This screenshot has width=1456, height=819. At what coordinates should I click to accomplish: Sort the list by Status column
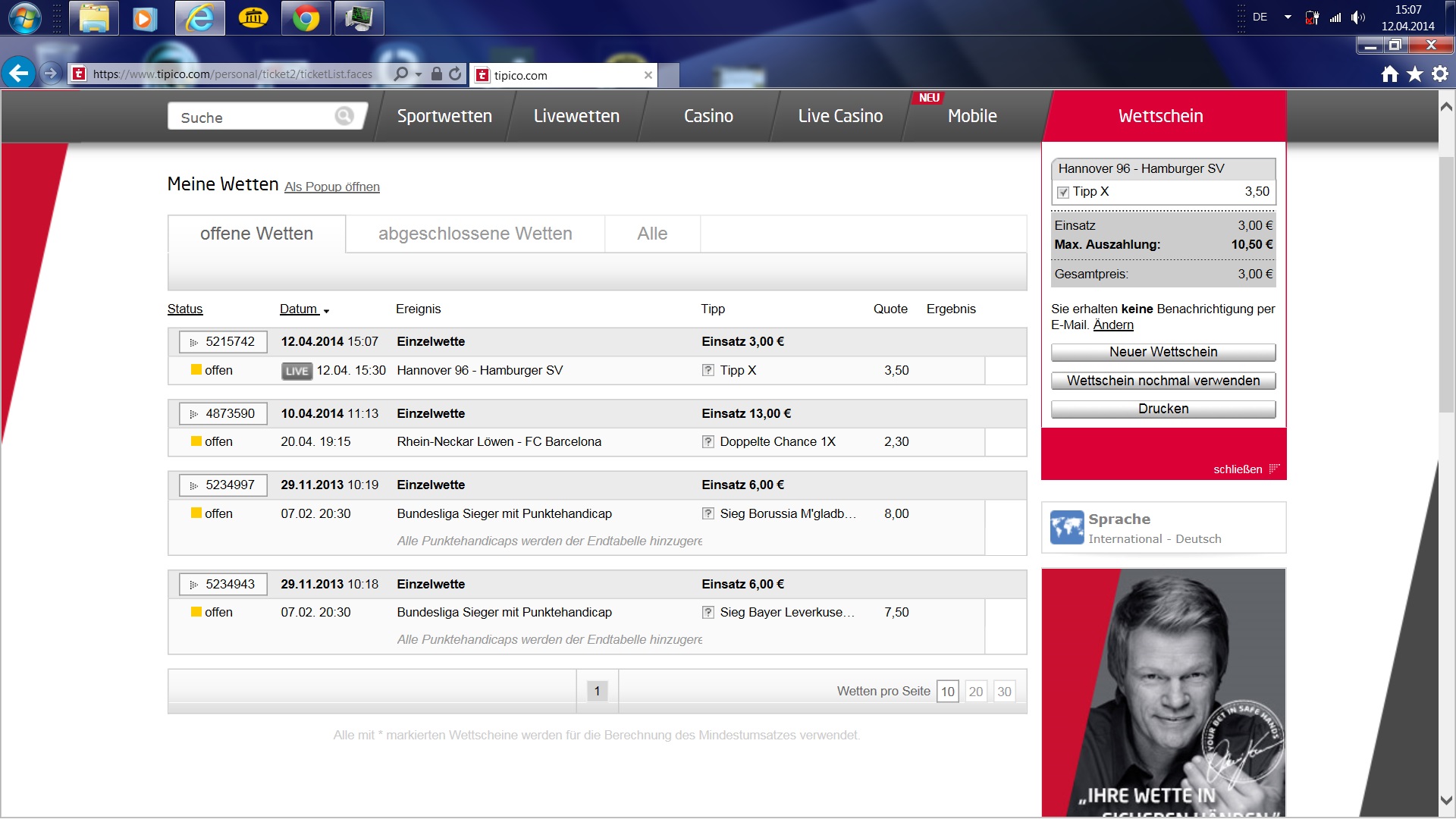[185, 309]
